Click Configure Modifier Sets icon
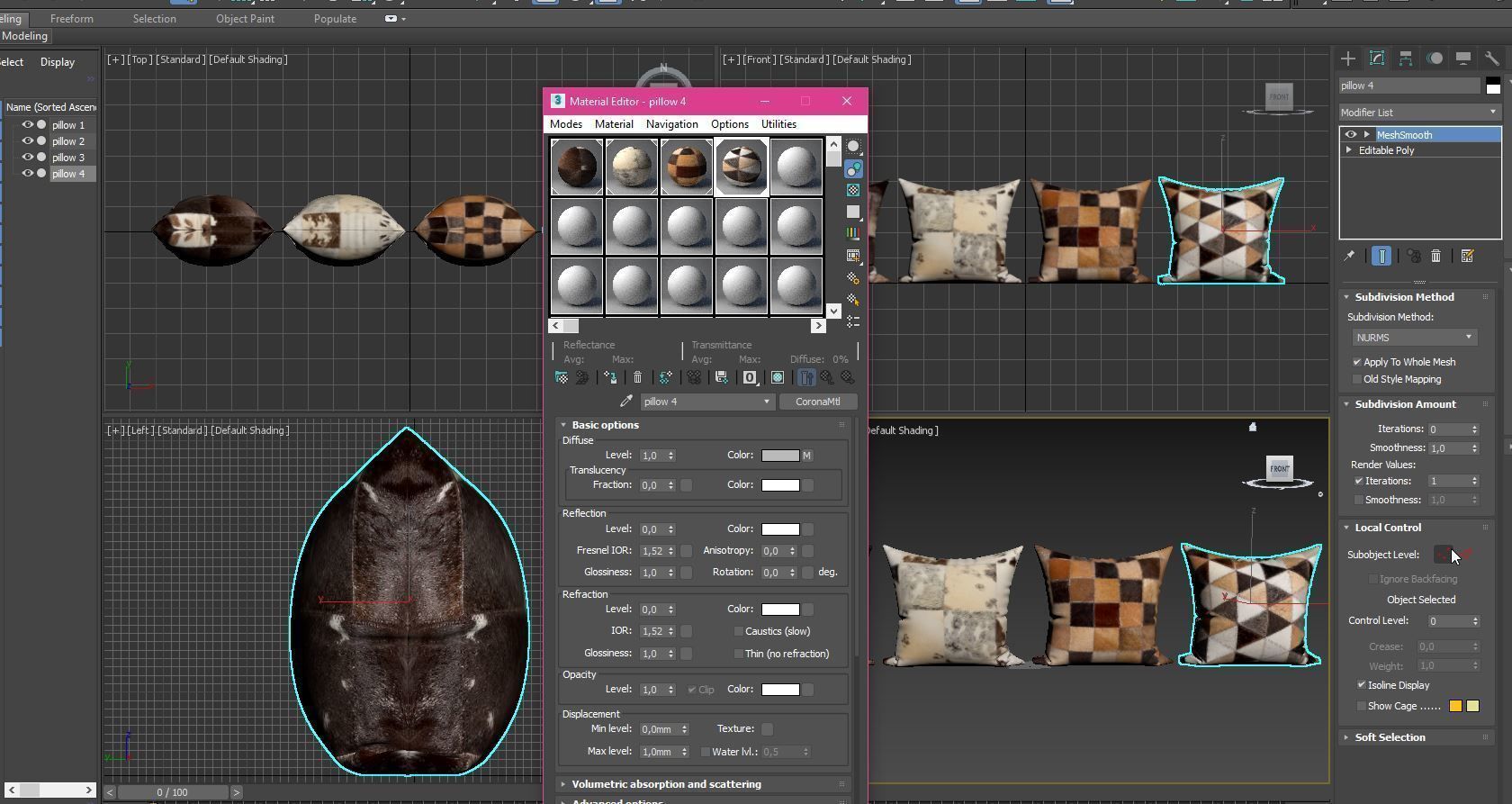Image resolution: width=1512 pixels, height=804 pixels. click(1468, 257)
